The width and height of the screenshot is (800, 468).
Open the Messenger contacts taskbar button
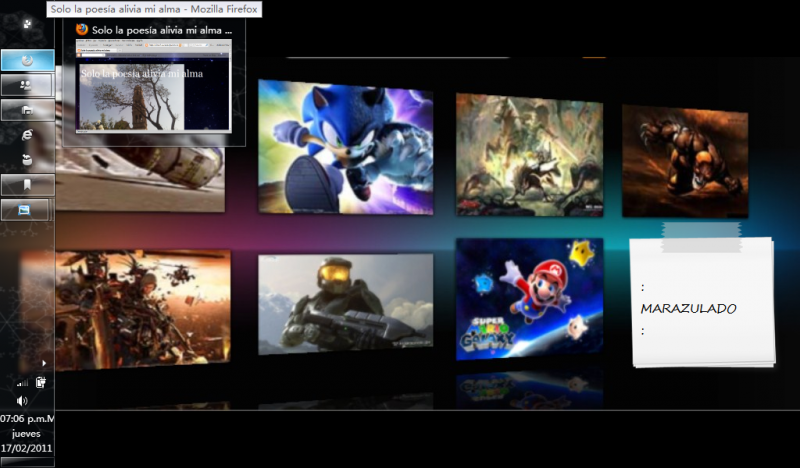27,85
